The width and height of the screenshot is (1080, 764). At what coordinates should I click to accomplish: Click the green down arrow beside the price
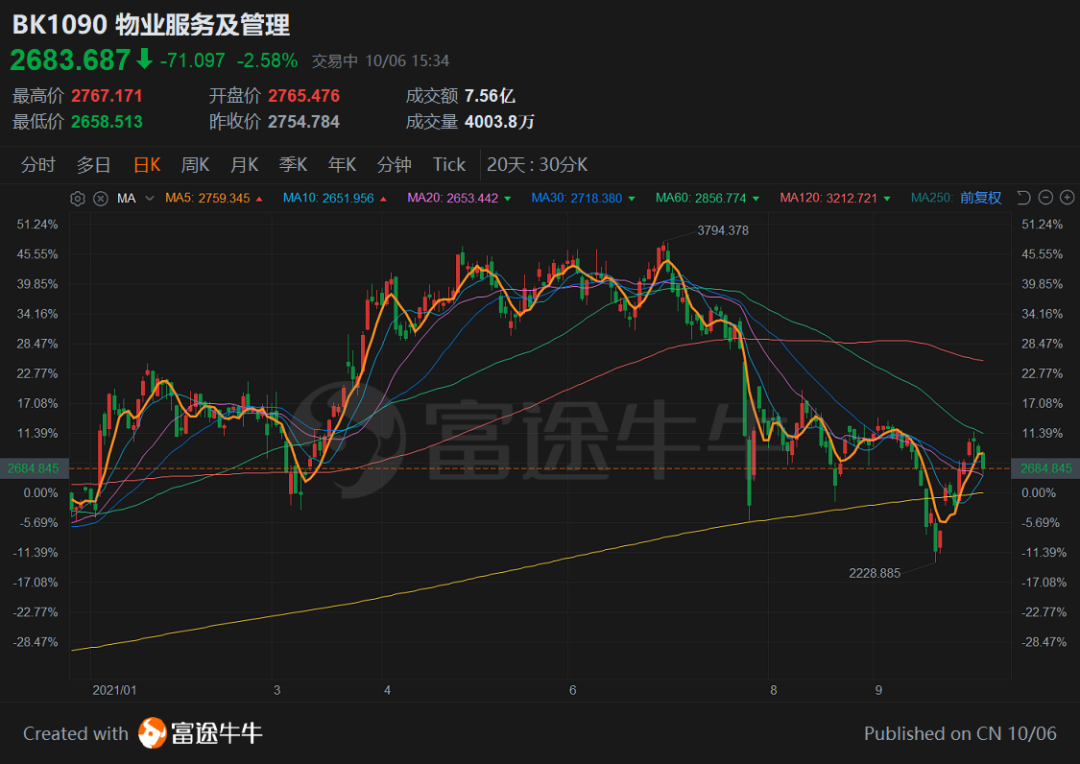(x=144, y=59)
